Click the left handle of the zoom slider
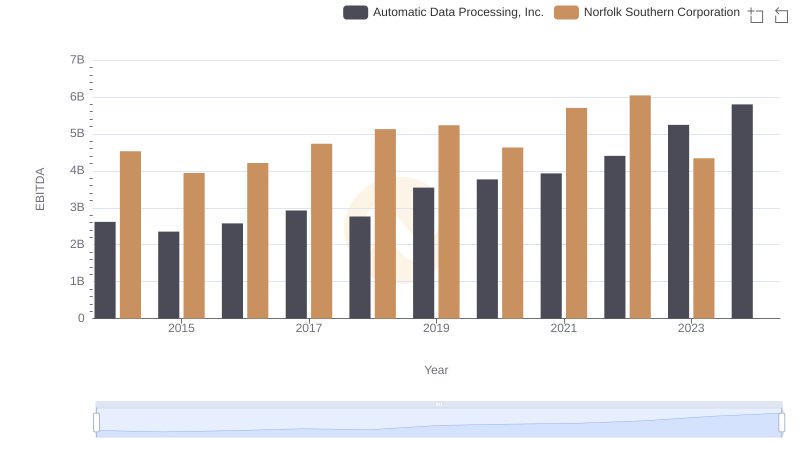800x461 pixels. 96,423
